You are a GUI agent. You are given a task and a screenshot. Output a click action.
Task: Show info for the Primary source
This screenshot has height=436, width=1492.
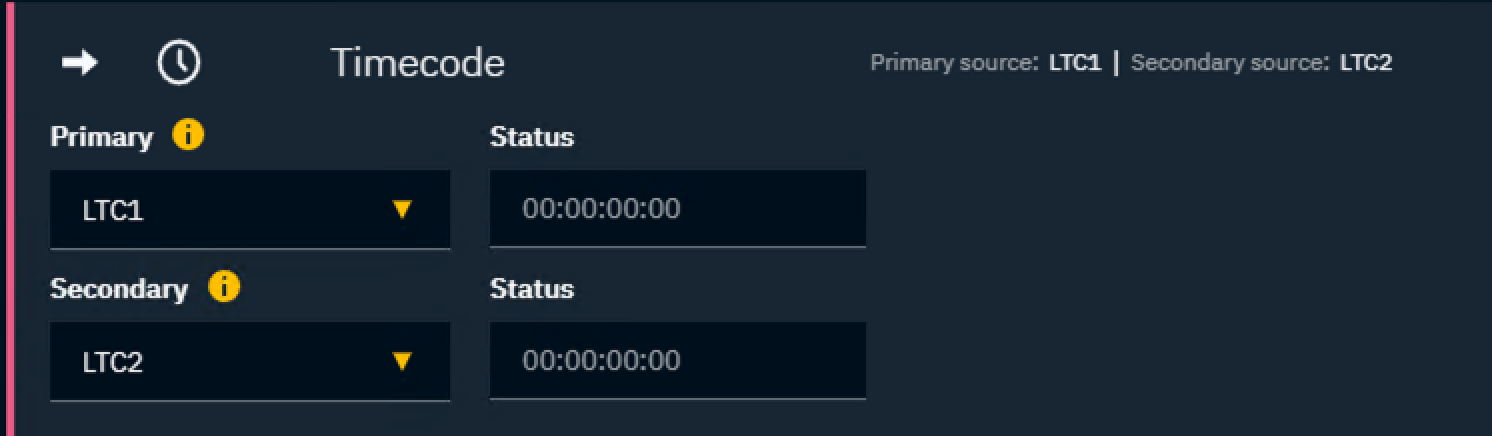[x=188, y=135]
